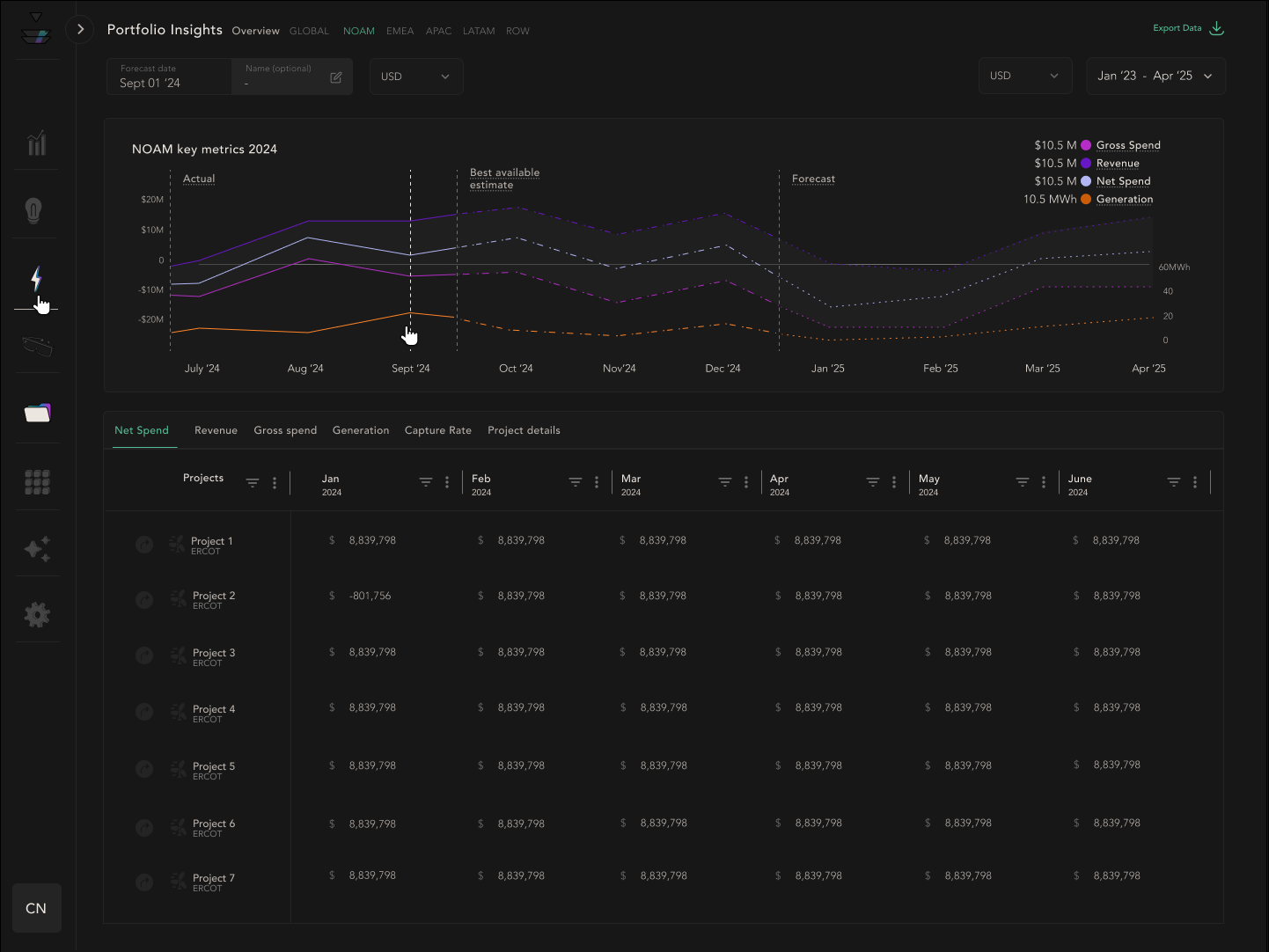
Task: Click the Export Data link
Action: pos(1177,28)
